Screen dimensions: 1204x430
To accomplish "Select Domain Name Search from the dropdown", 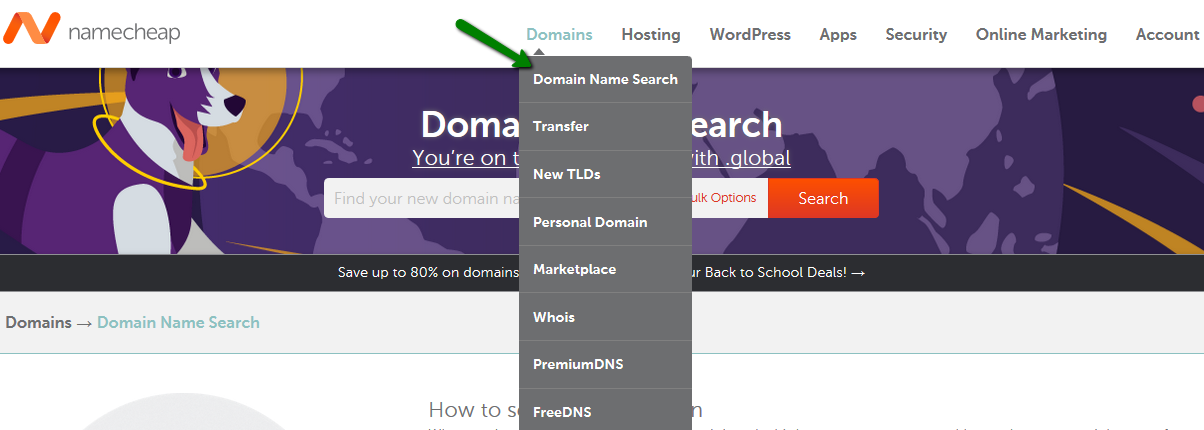I will click(x=605, y=79).
